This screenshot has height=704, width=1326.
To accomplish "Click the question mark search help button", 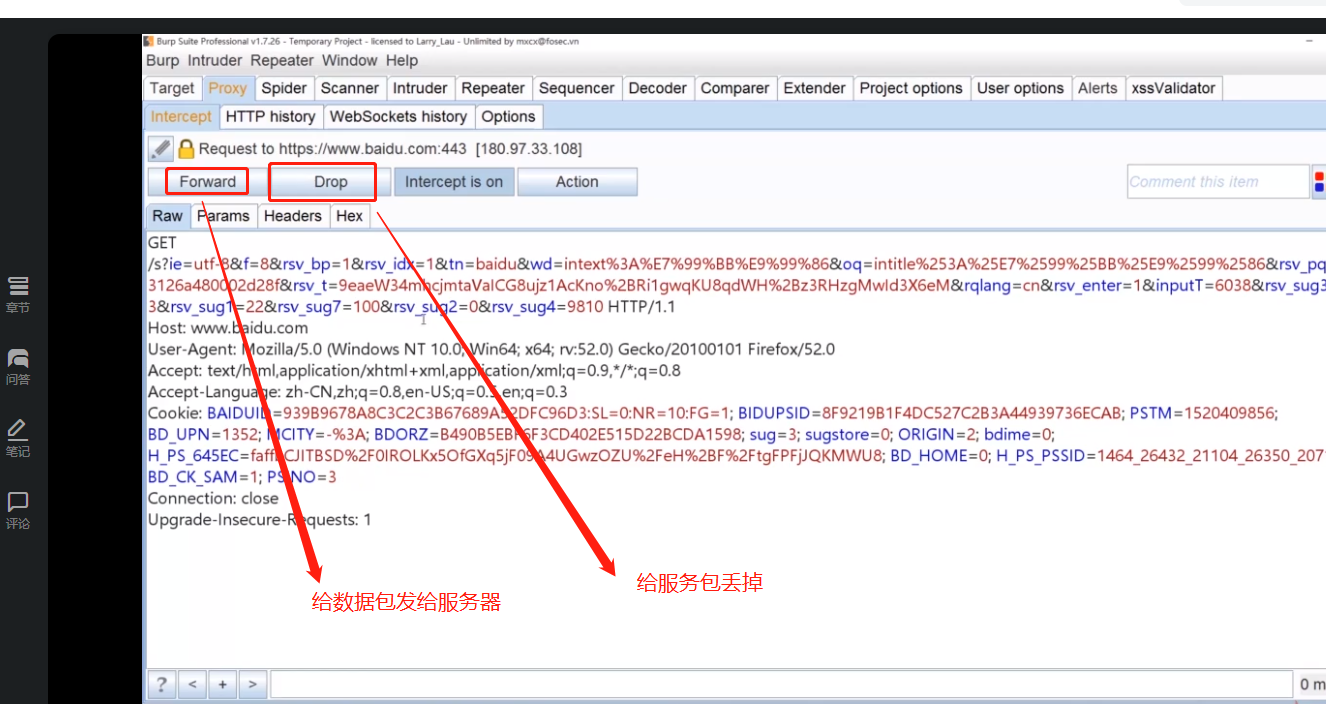I will pos(161,684).
